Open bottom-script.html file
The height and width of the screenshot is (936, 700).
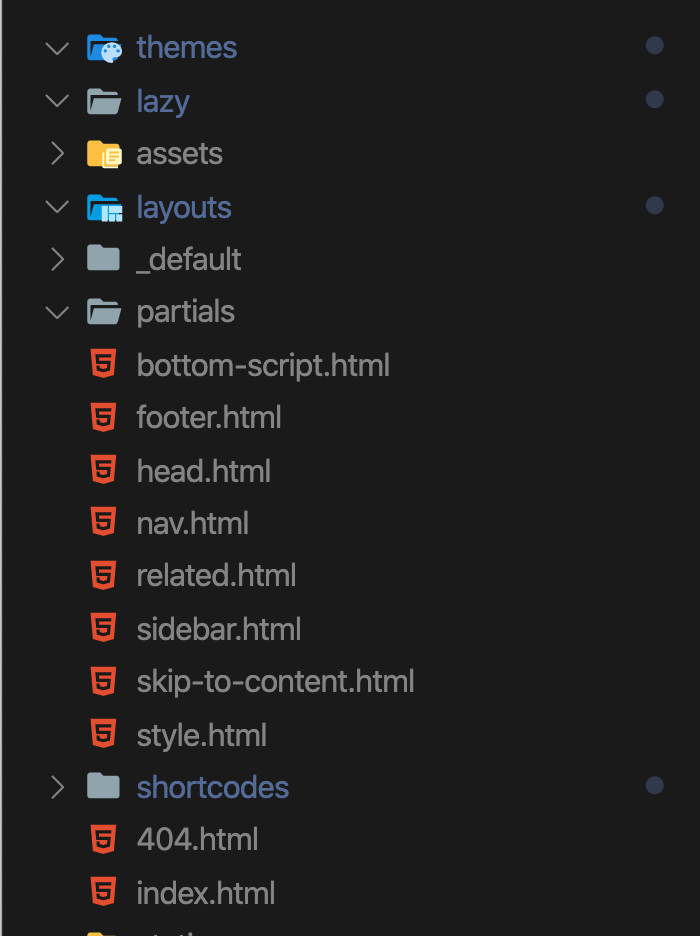263,365
